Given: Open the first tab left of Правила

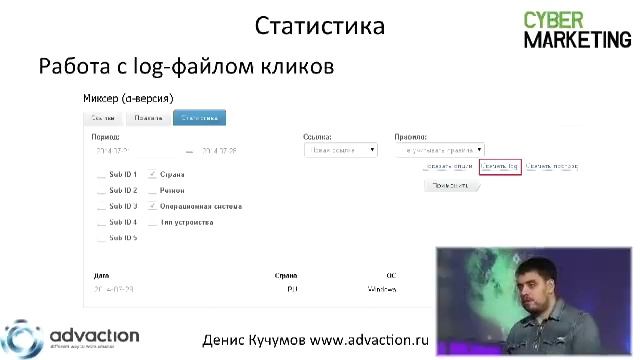Looking at the screenshot, I should pos(103,118).
